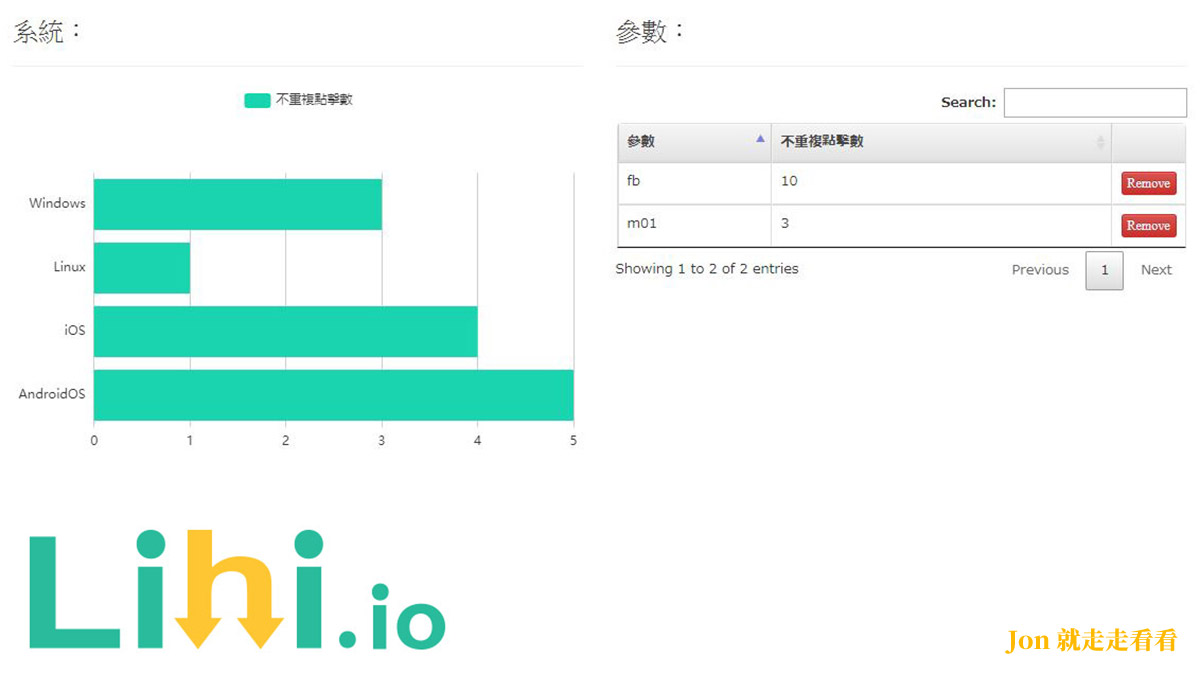Select the AndroidOS bar in chart
This screenshot has width=1200, height=675.
click(334, 395)
